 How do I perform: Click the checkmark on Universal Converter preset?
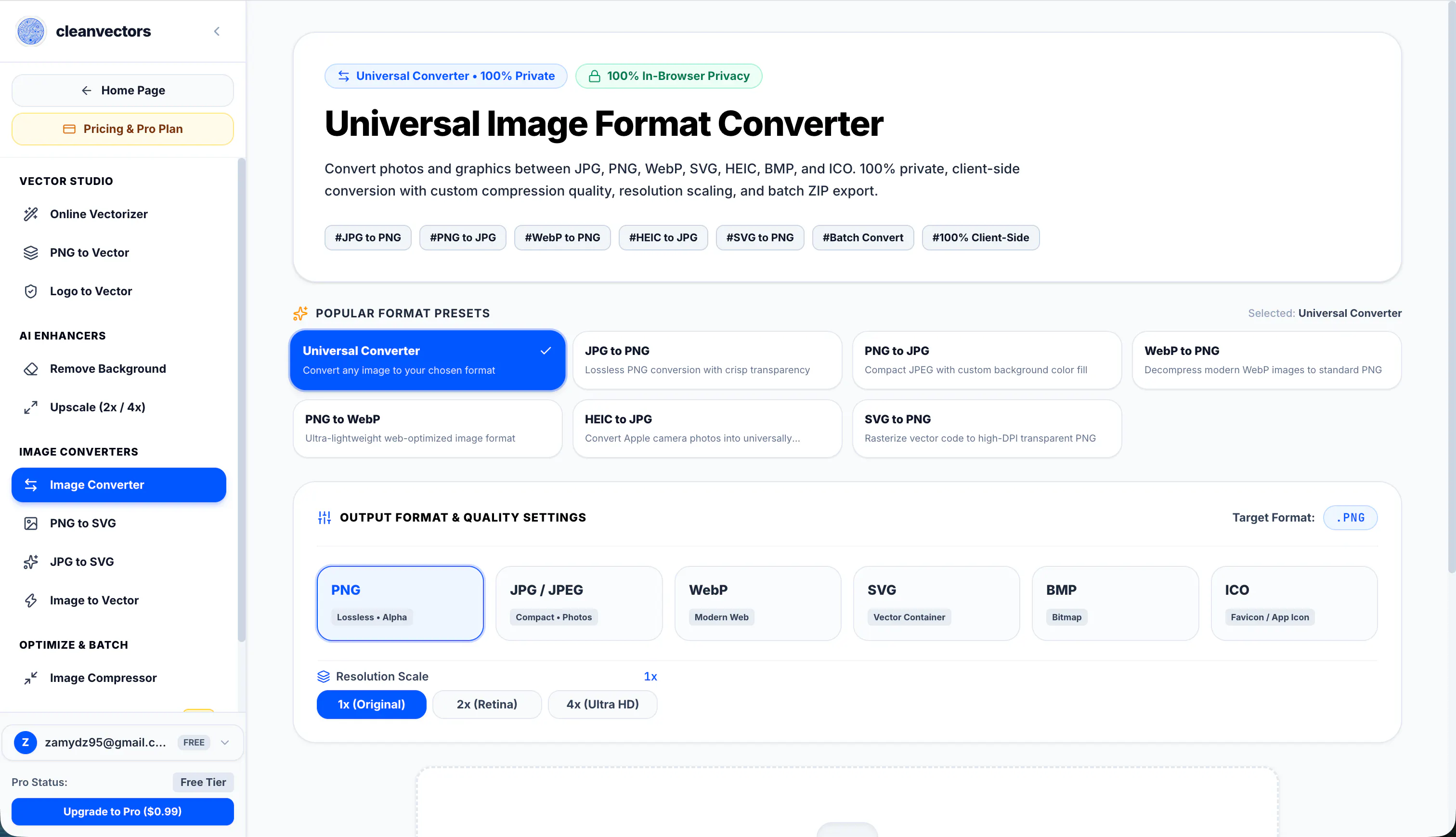(546, 351)
